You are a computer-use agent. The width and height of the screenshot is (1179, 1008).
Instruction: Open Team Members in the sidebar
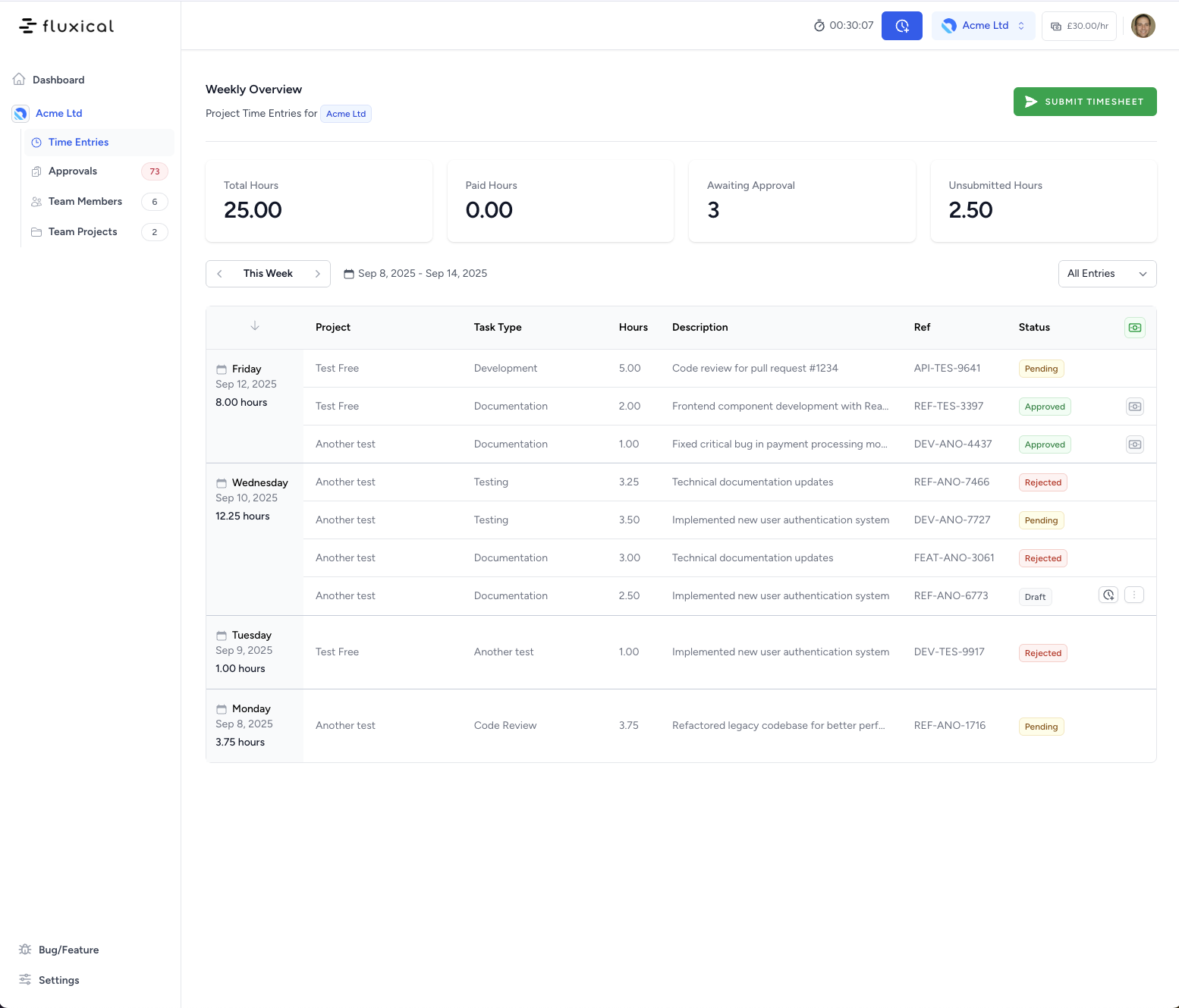pyautogui.click(x=85, y=202)
